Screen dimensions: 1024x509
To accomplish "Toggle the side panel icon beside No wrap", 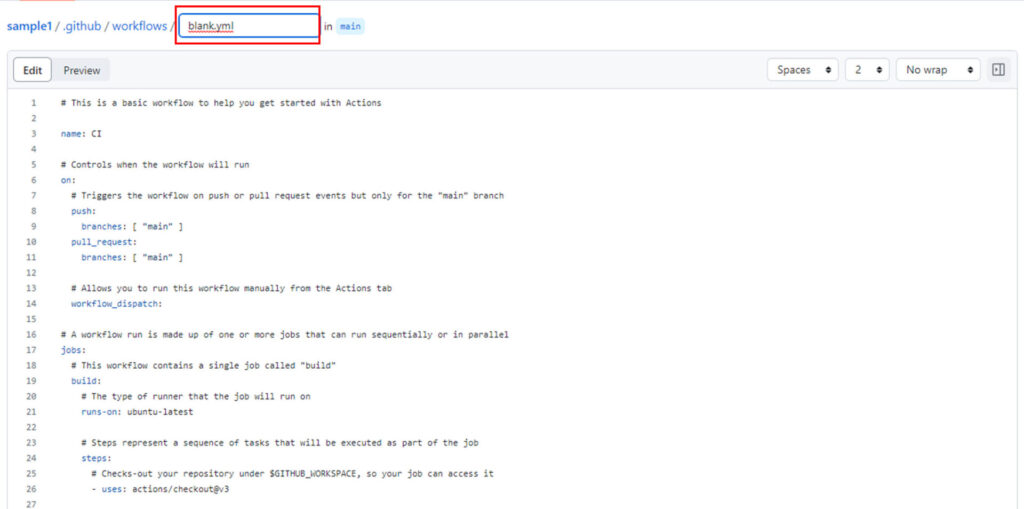I will click(998, 70).
